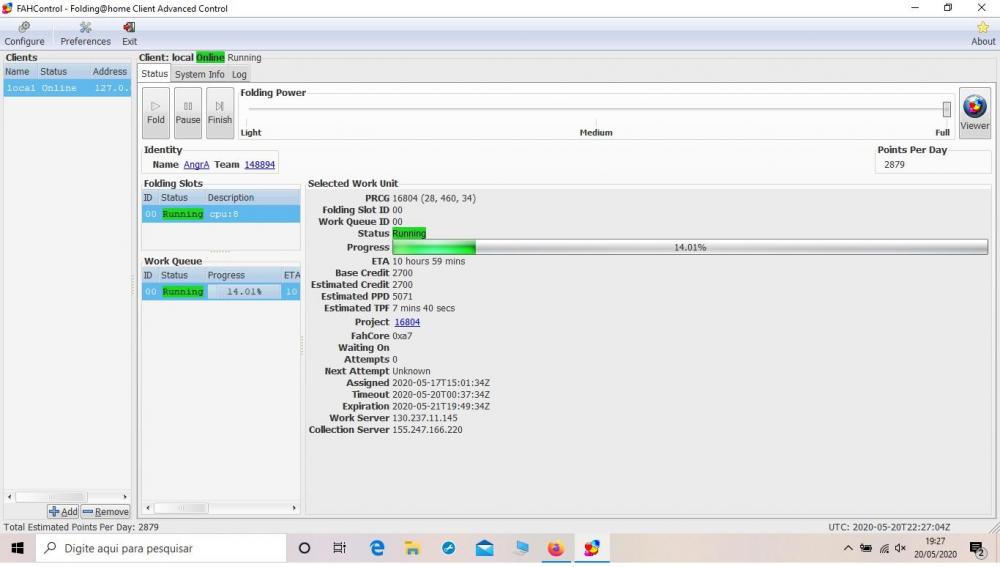Screen dimensions: 1000x567
Task: Click the Exit toolbar icon
Action: (129, 33)
